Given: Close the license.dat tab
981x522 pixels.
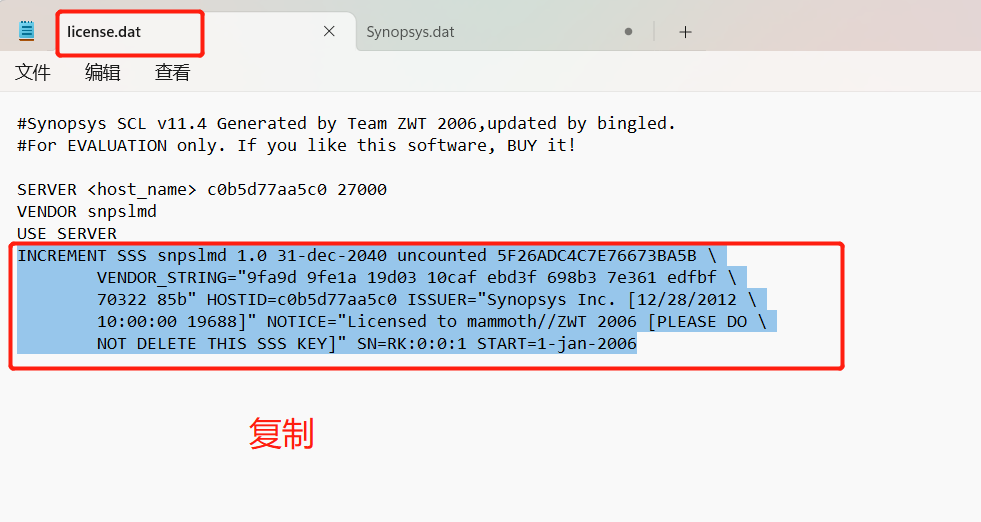Looking at the screenshot, I should point(329,31).
